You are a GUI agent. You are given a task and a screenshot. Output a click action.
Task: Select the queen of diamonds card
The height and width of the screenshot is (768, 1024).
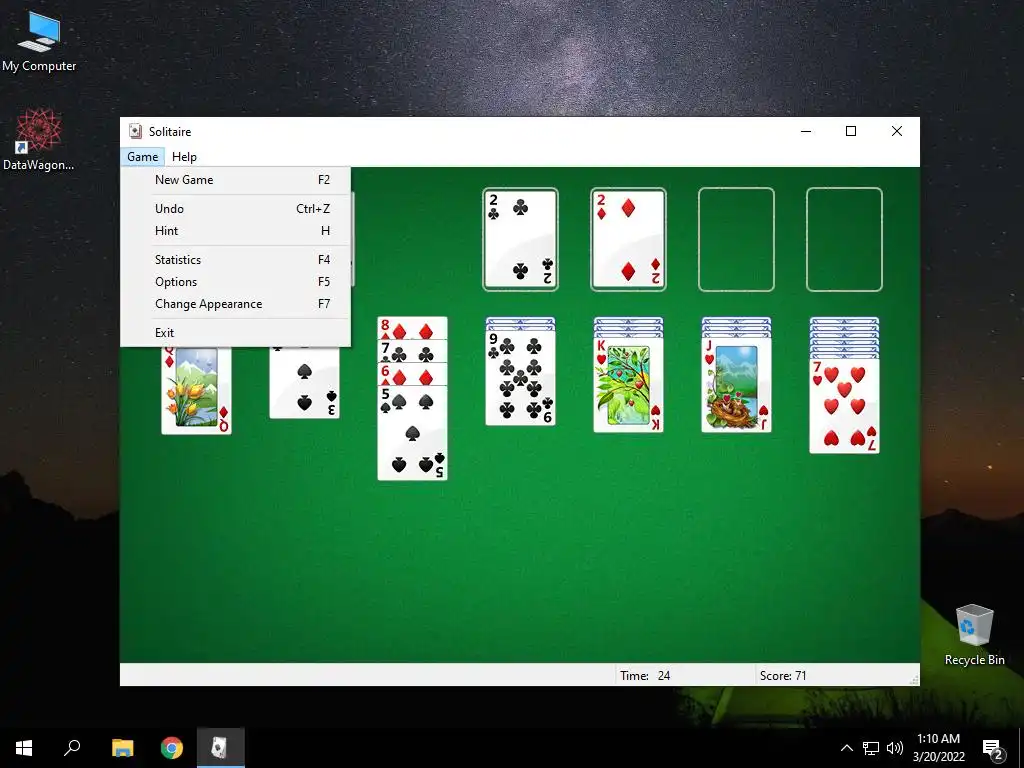pos(197,390)
